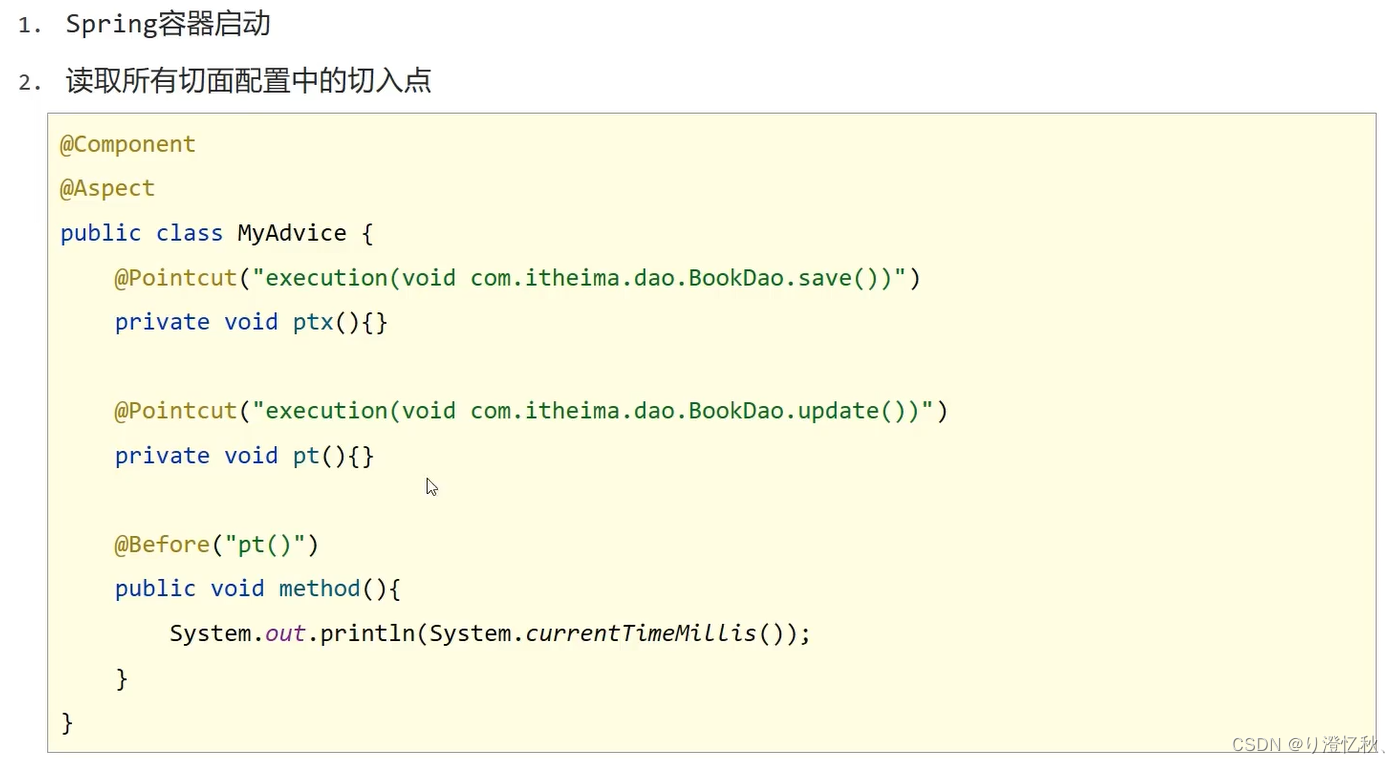Click @Pointcut annotation on the BookDao.update line
Viewport: 1400px width, 764px height.
coord(175,410)
